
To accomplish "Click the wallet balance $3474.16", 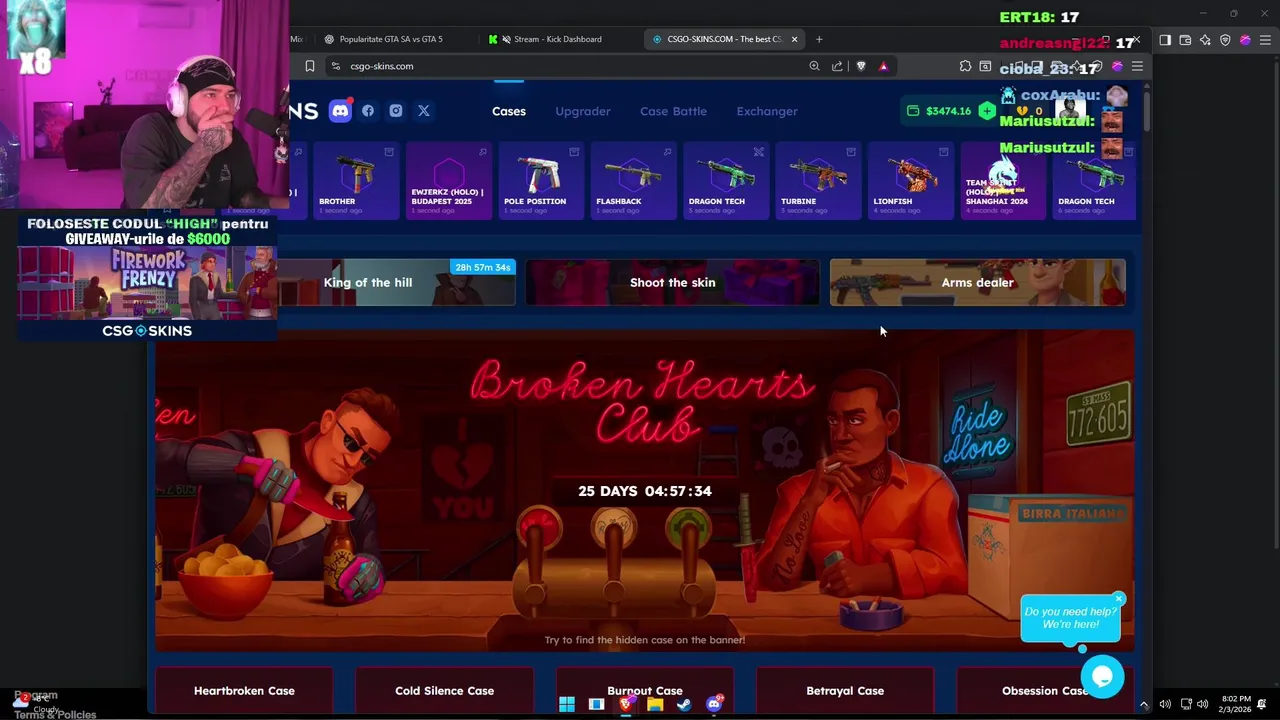I will point(948,111).
